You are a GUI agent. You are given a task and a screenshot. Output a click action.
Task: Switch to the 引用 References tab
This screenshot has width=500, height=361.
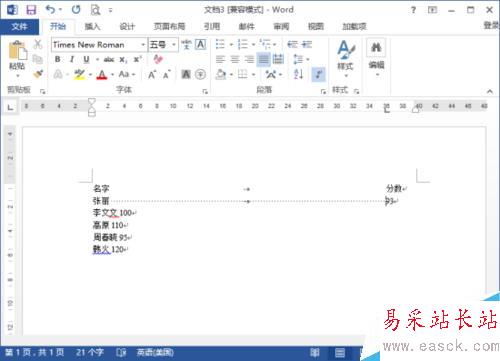pos(212,26)
